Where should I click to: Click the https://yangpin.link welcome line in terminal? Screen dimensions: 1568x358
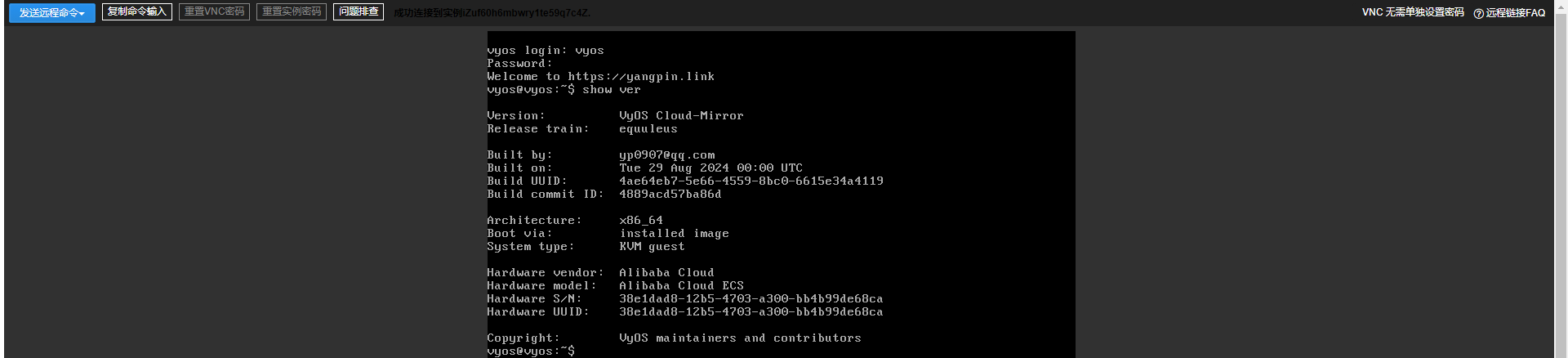pyautogui.click(x=601, y=76)
